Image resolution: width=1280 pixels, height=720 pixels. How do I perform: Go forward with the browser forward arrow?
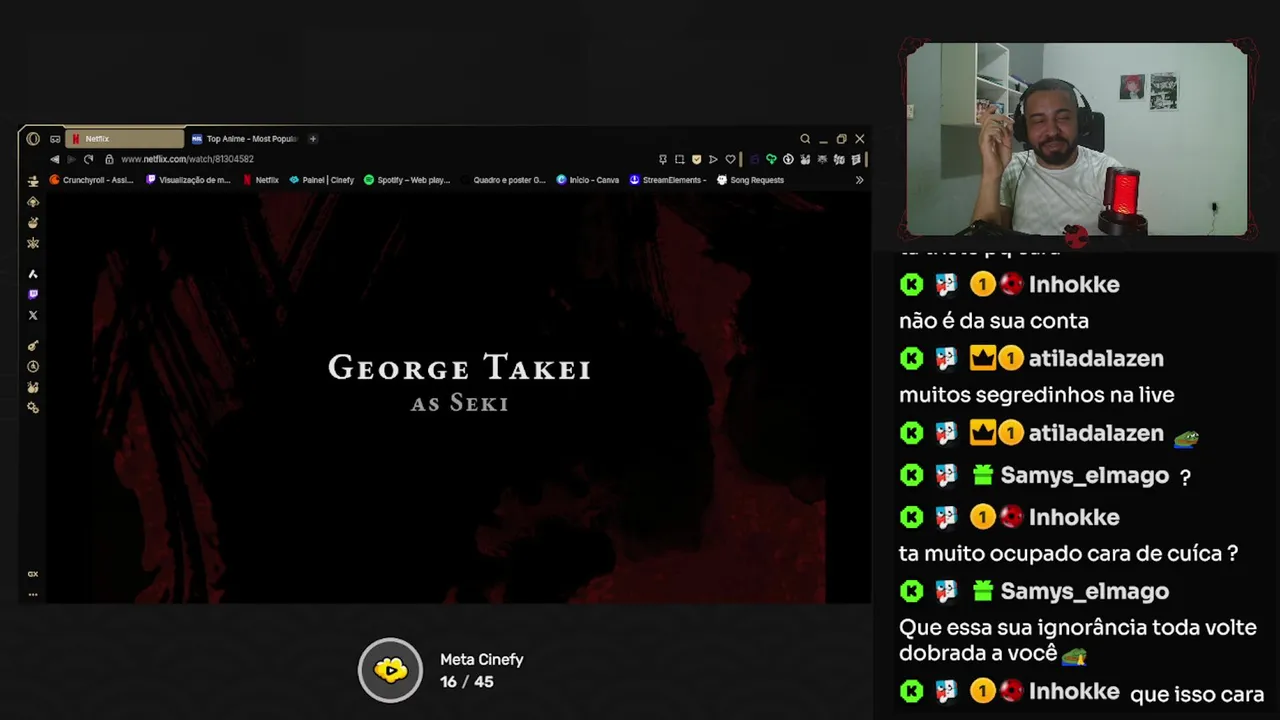(71, 159)
